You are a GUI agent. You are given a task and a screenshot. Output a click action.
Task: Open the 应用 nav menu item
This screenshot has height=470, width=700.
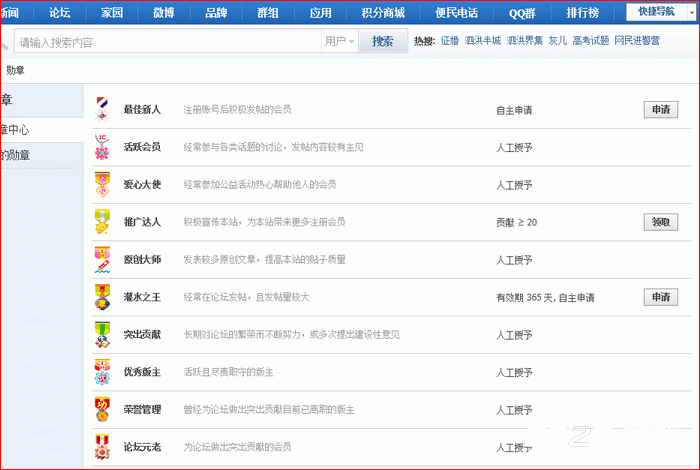(x=321, y=12)
